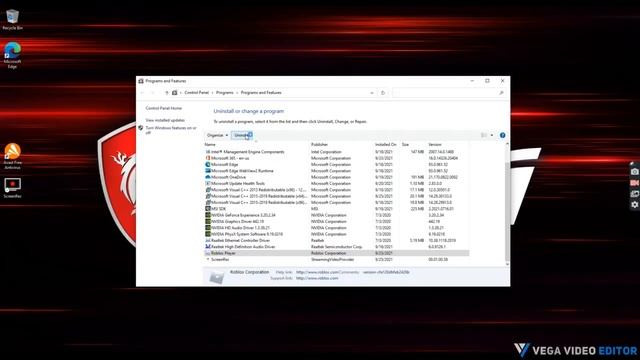Click the Programs and Features breadcrumb
Viewport: 640px width, 360px height.
(261, 93)
